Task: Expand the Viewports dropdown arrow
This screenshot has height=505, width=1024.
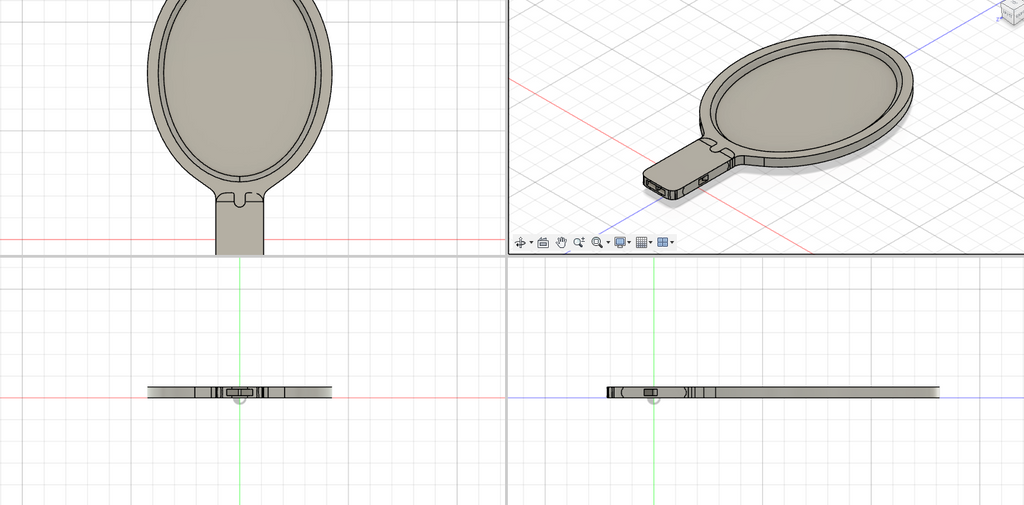Action: (x=672, y=243)
